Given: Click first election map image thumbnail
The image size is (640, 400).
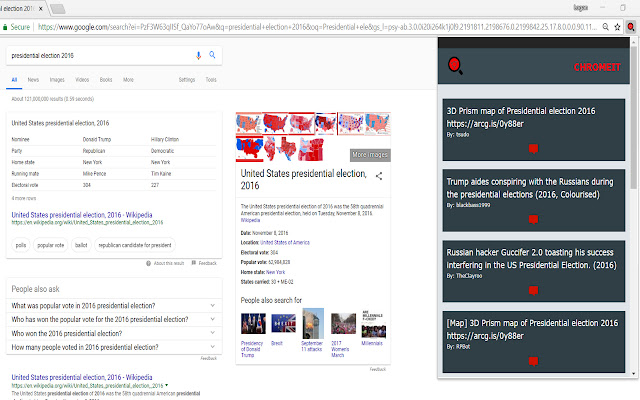Looking at the screenshot, I should point(249,123).
